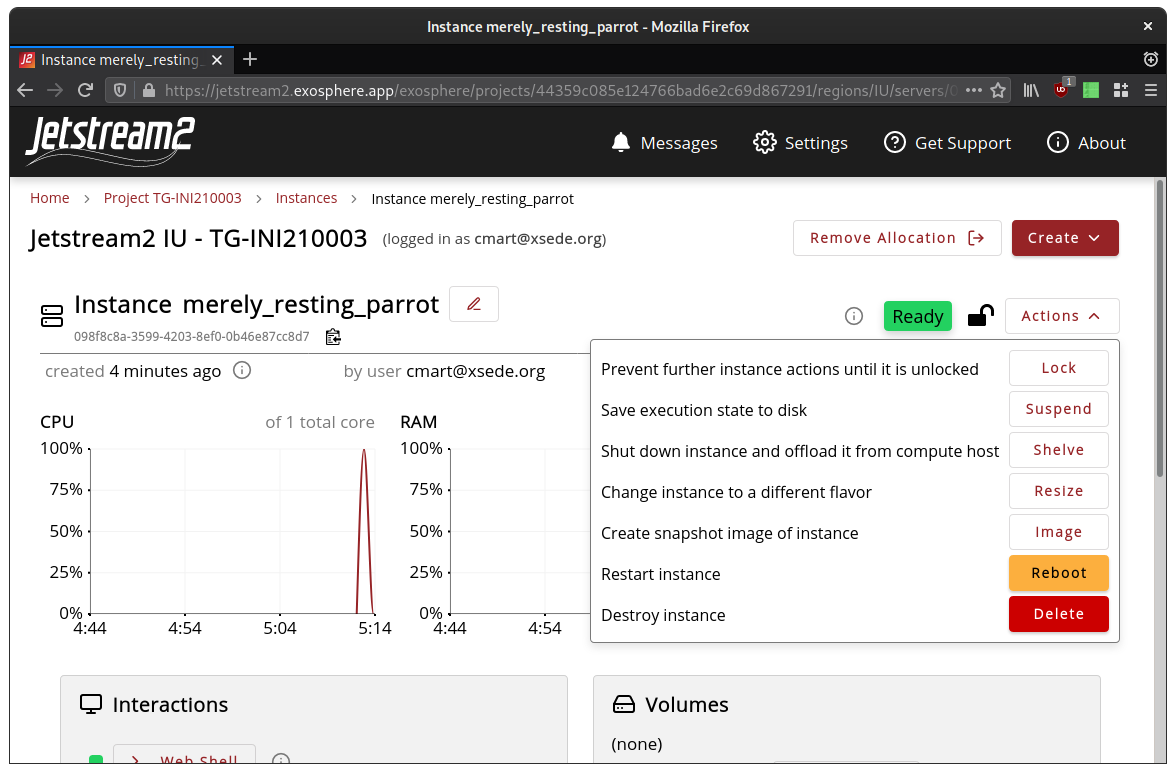Toggle the instance unlocked padlock icon
The height and width of the screenshot is (773, 1176).
pos(980,316)
